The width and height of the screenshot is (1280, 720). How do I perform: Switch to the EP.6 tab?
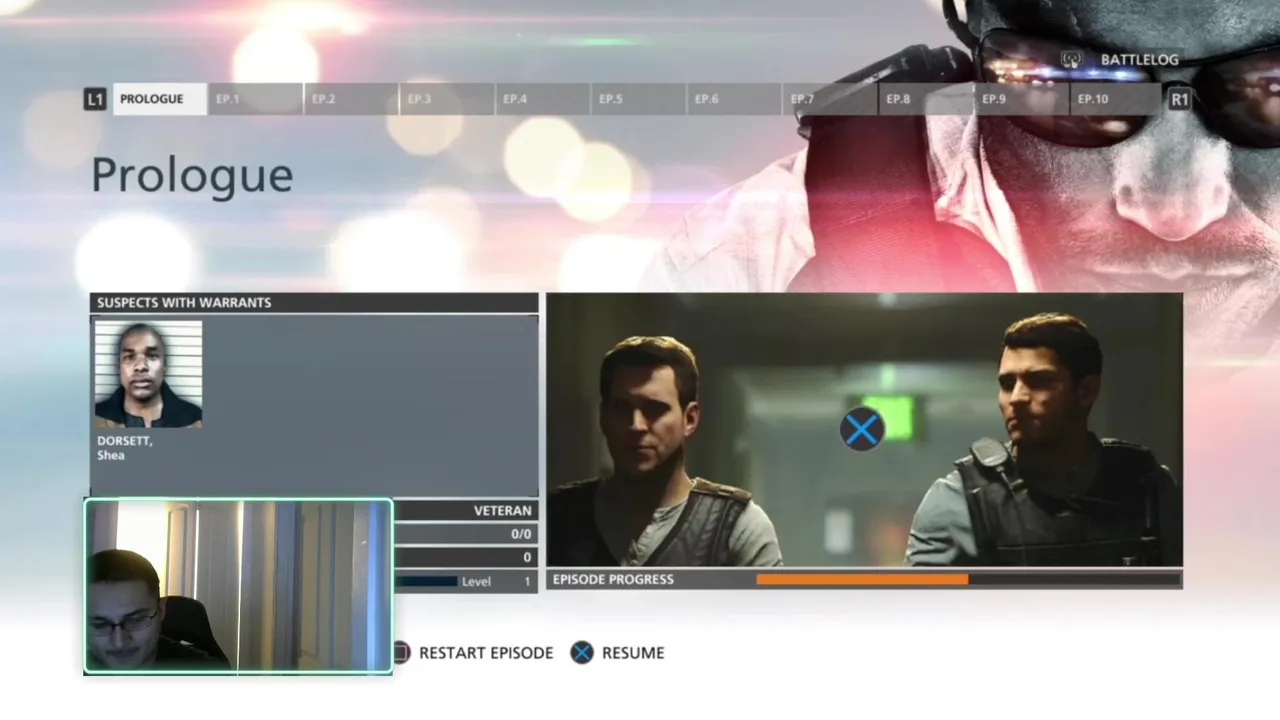(734, 99)
